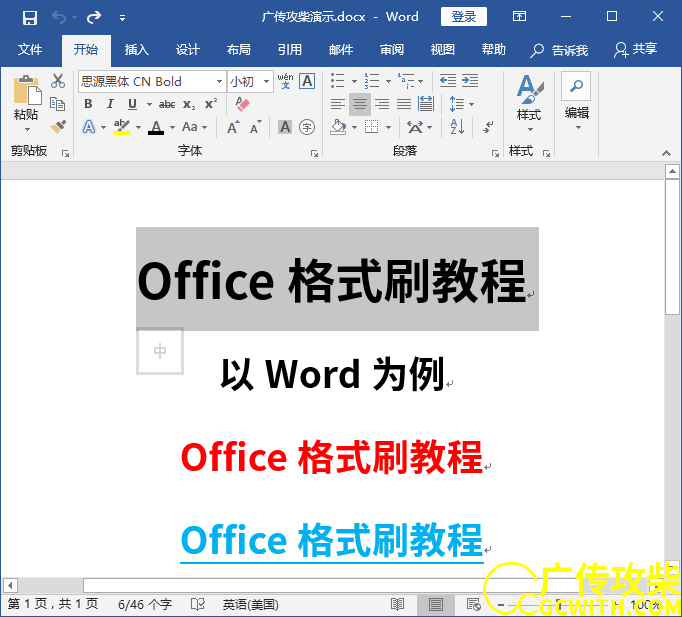Viewport: 682px width, 617px height.
Task: Click vertical scrollbar up arrow
Action: pos(672,171)
